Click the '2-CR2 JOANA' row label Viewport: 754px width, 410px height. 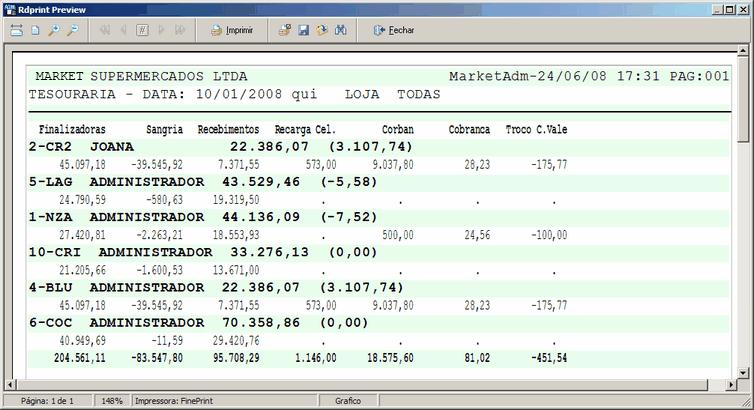[81, 147]
